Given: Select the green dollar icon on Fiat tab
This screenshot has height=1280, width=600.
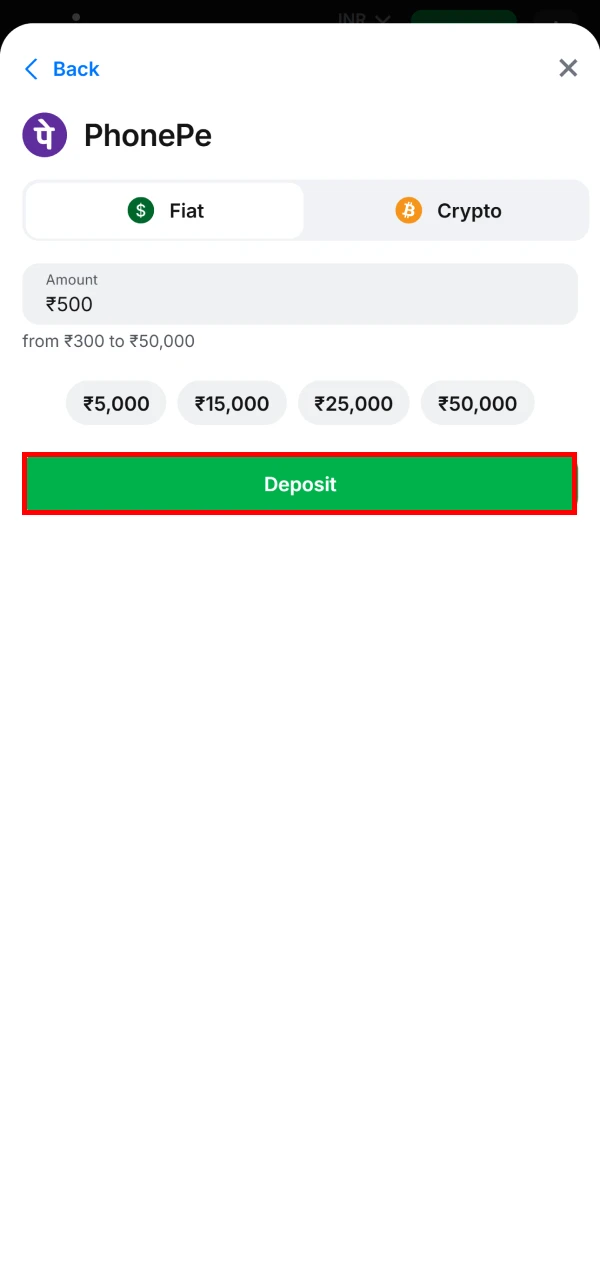Looking at the screenshot, I should [x=140, y=210].
